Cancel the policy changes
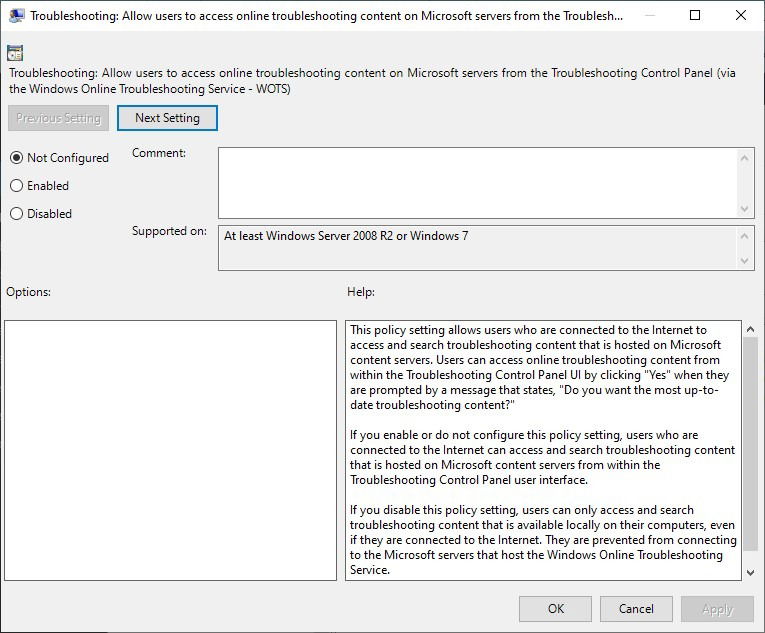The image size is (765, 633). [x=636, y=609]
